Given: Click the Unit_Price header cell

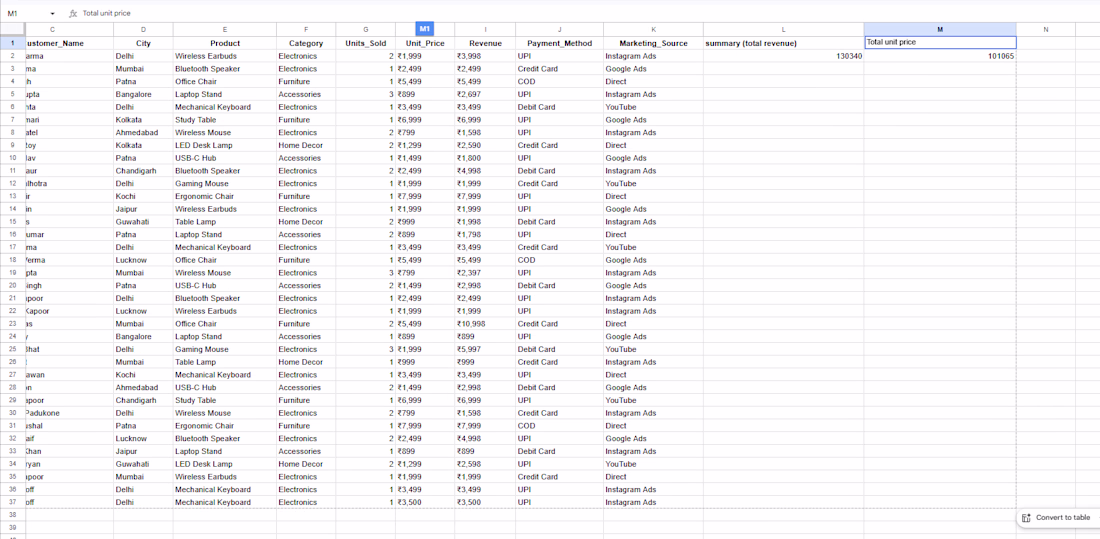Looking at the screenshot, I should click(x=425, y=43).
